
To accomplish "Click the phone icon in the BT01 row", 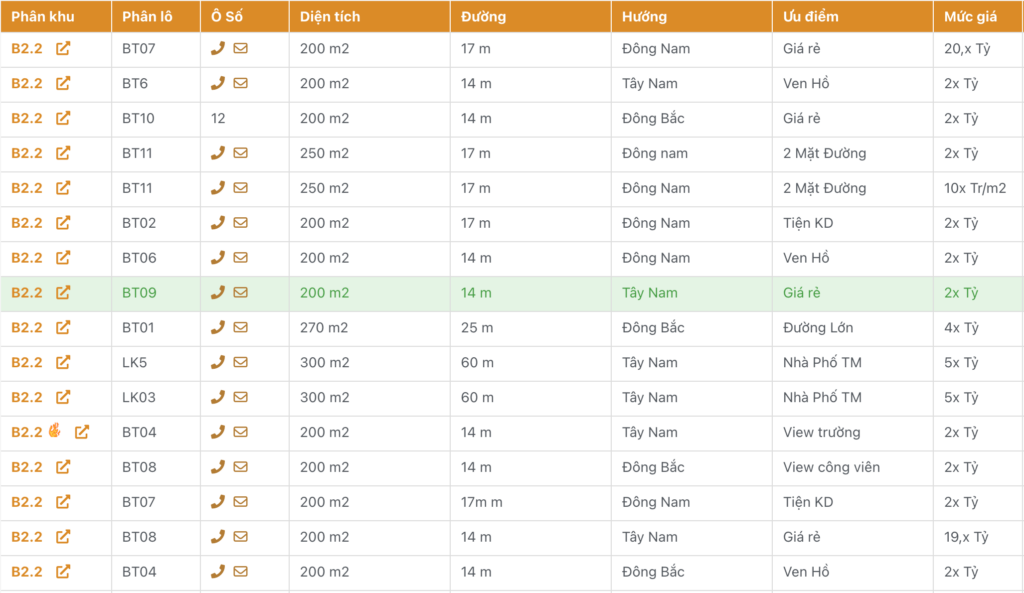I will point(217,327).
